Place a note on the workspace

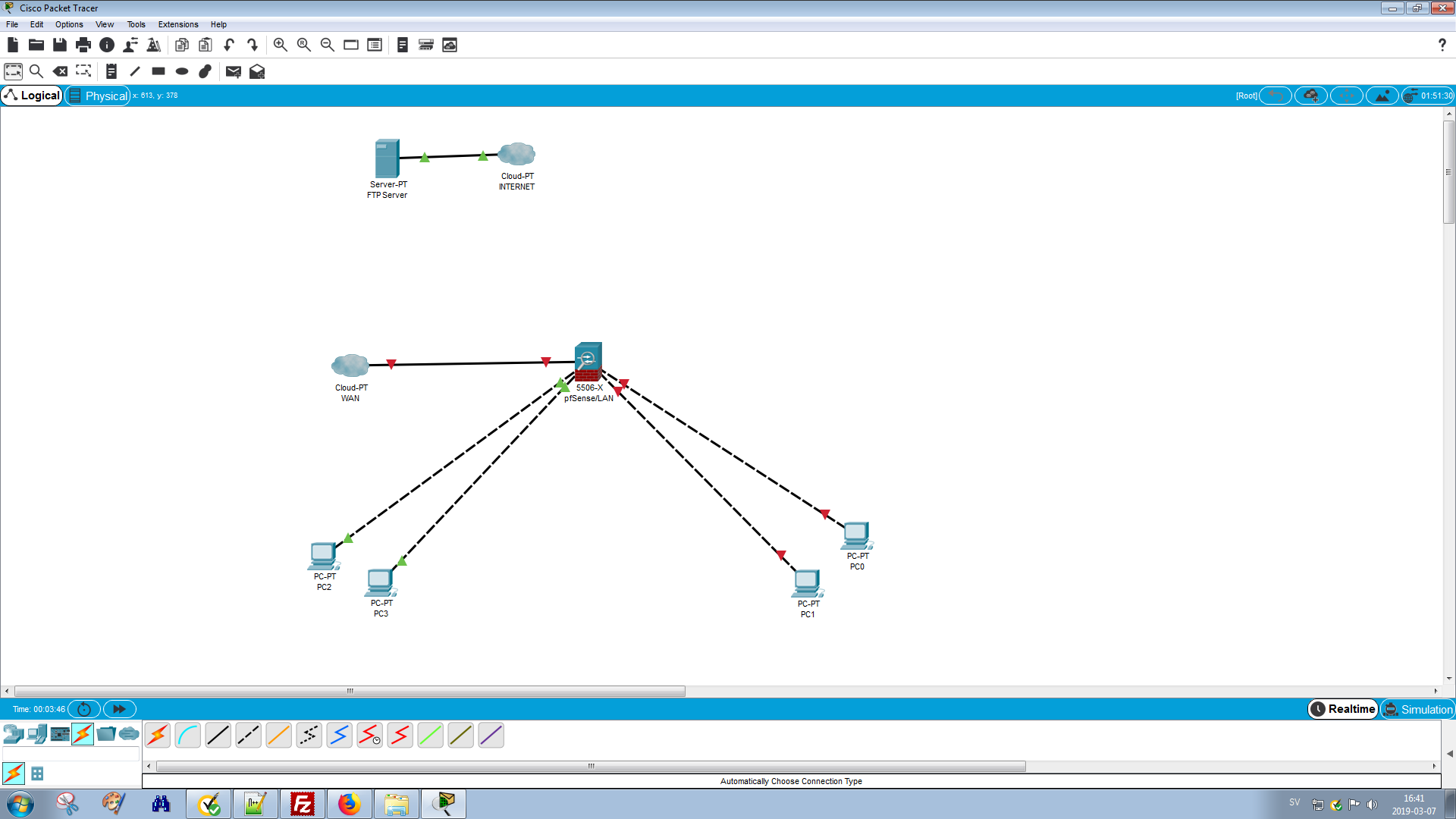(x=111, y=71)
